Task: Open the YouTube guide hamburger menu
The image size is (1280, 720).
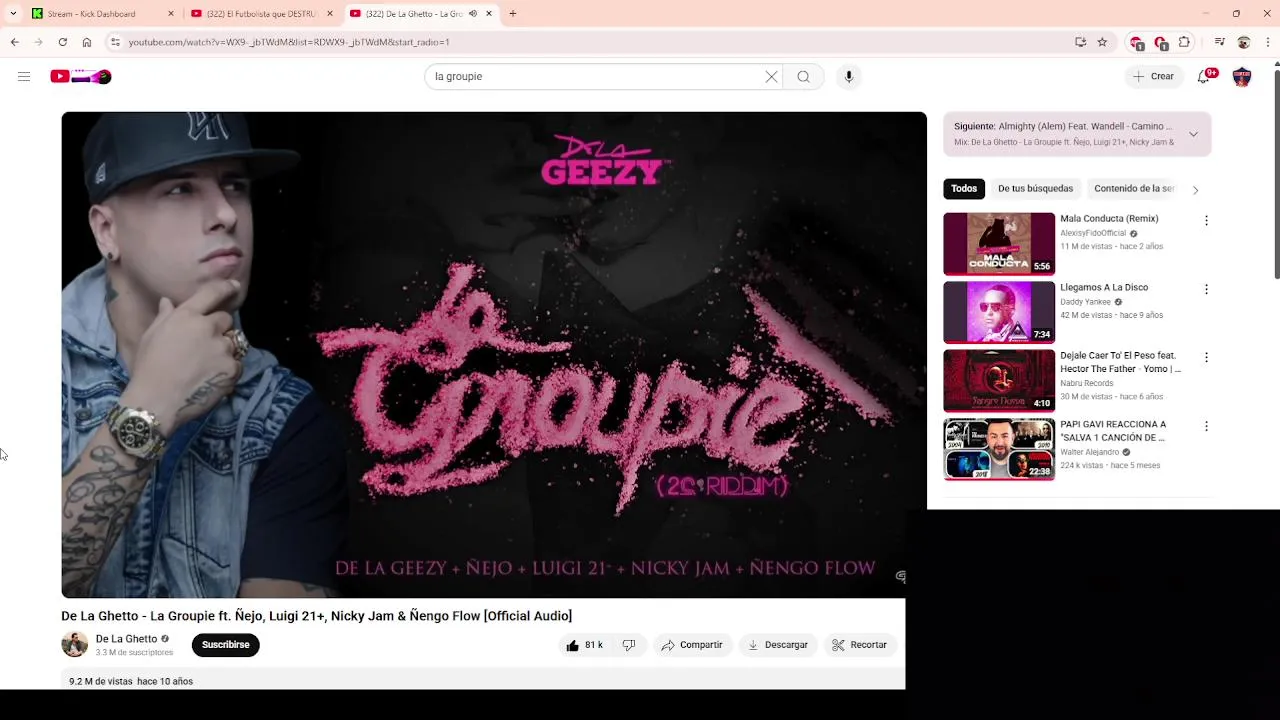Action: (24, 76)
